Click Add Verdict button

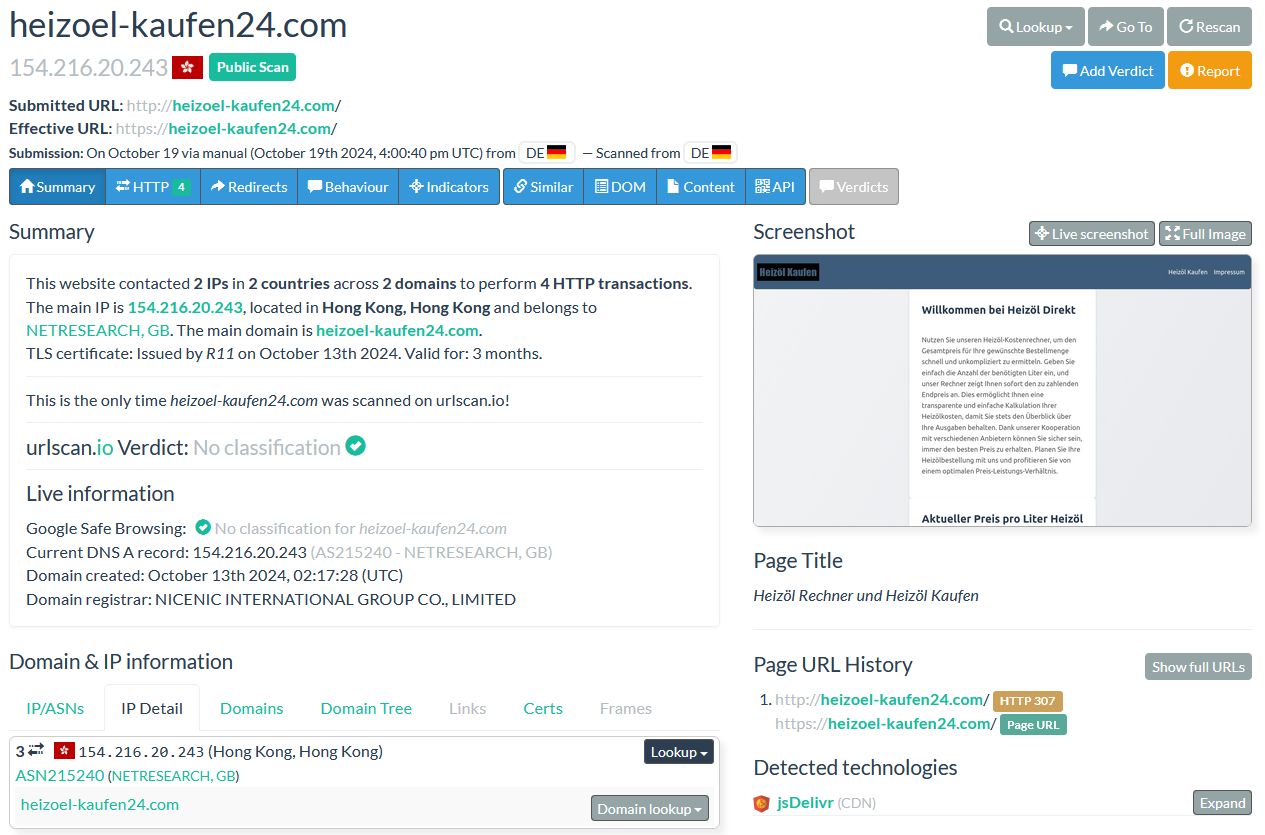pyautogui.click(x=1108, y=70)
